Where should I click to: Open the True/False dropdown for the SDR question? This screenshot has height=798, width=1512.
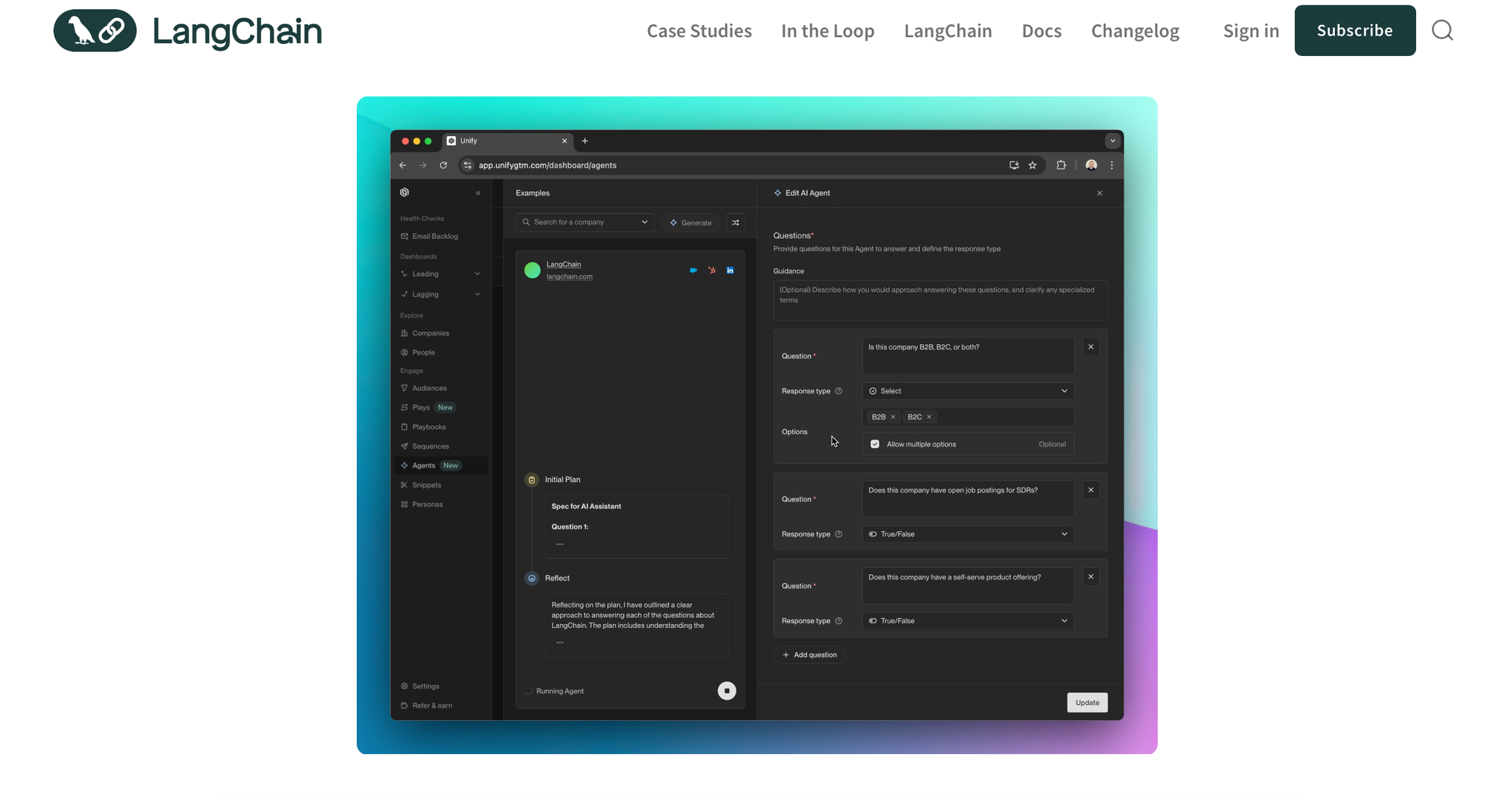[x=968, y=534]
